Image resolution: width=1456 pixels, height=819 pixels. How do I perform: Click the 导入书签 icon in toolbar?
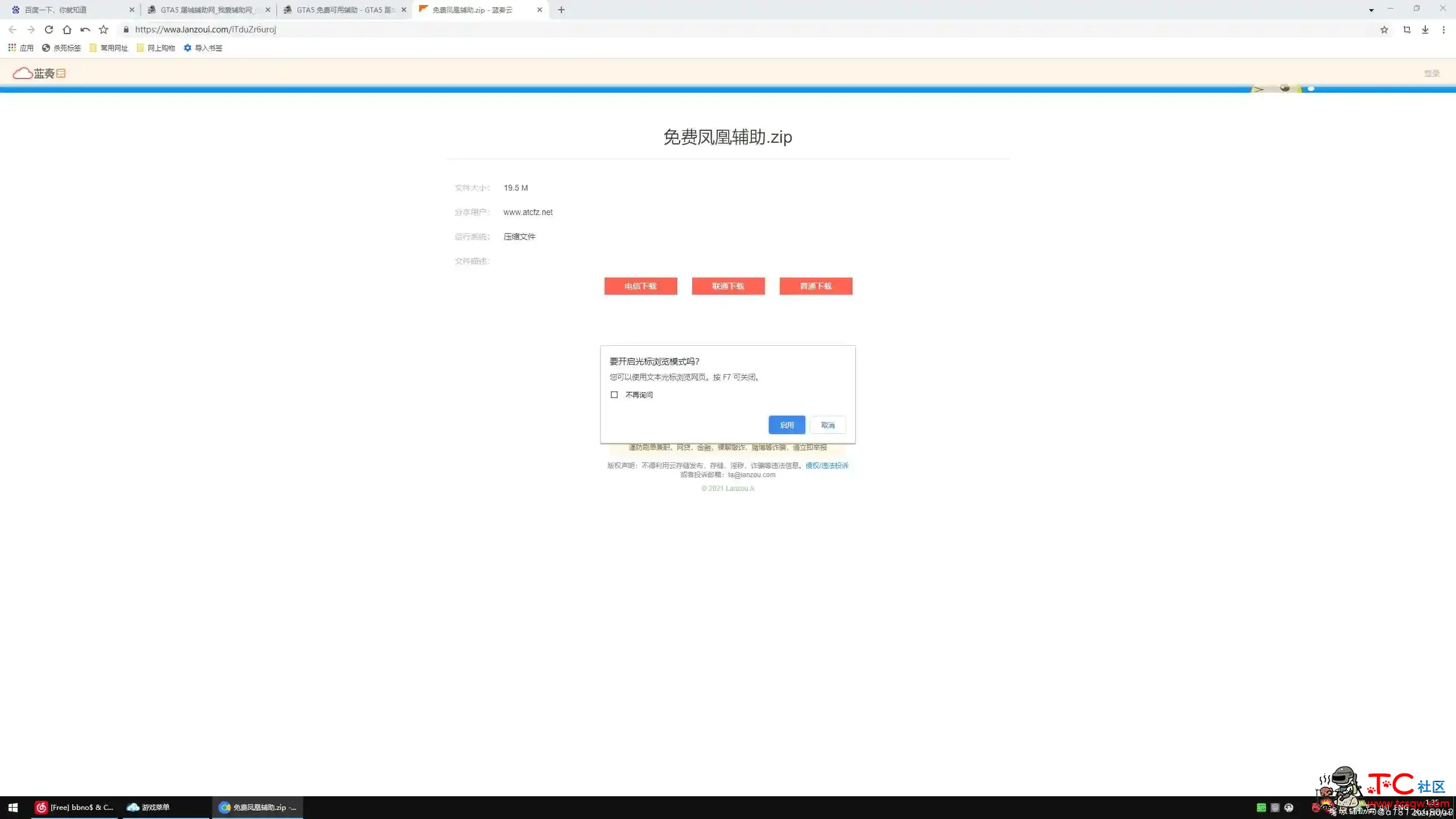186,48
